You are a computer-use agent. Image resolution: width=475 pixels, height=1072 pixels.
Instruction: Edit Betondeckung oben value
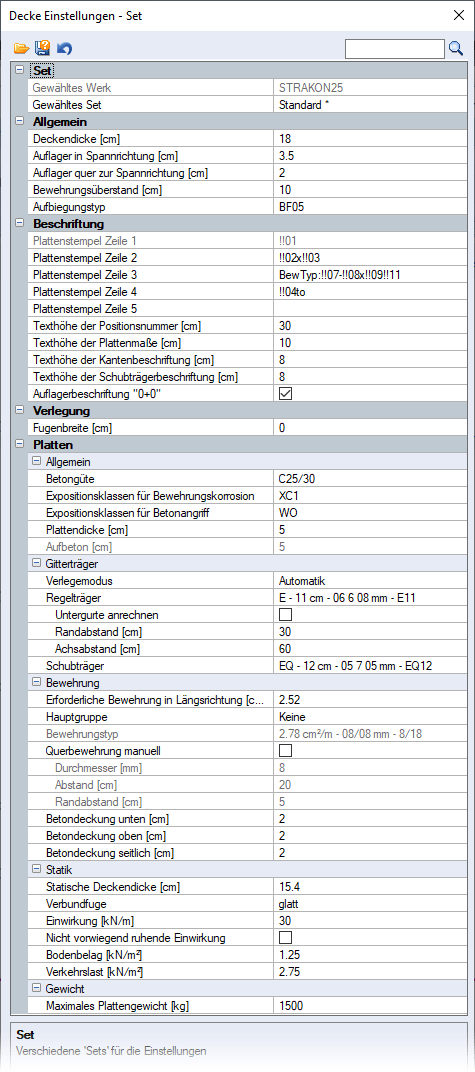(x=368, y=835)
